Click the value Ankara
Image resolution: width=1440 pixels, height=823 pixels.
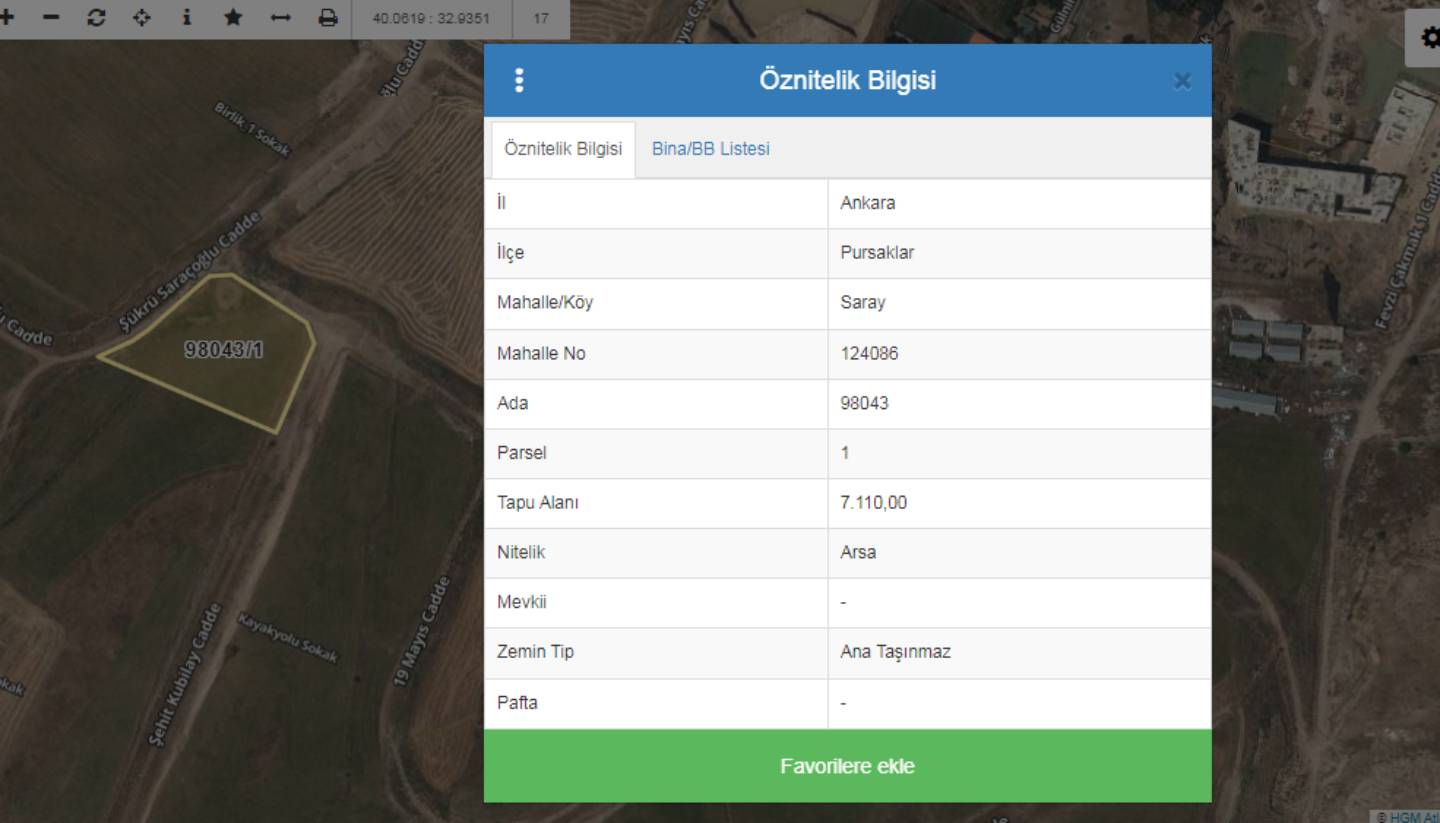(x=868, y=203)
